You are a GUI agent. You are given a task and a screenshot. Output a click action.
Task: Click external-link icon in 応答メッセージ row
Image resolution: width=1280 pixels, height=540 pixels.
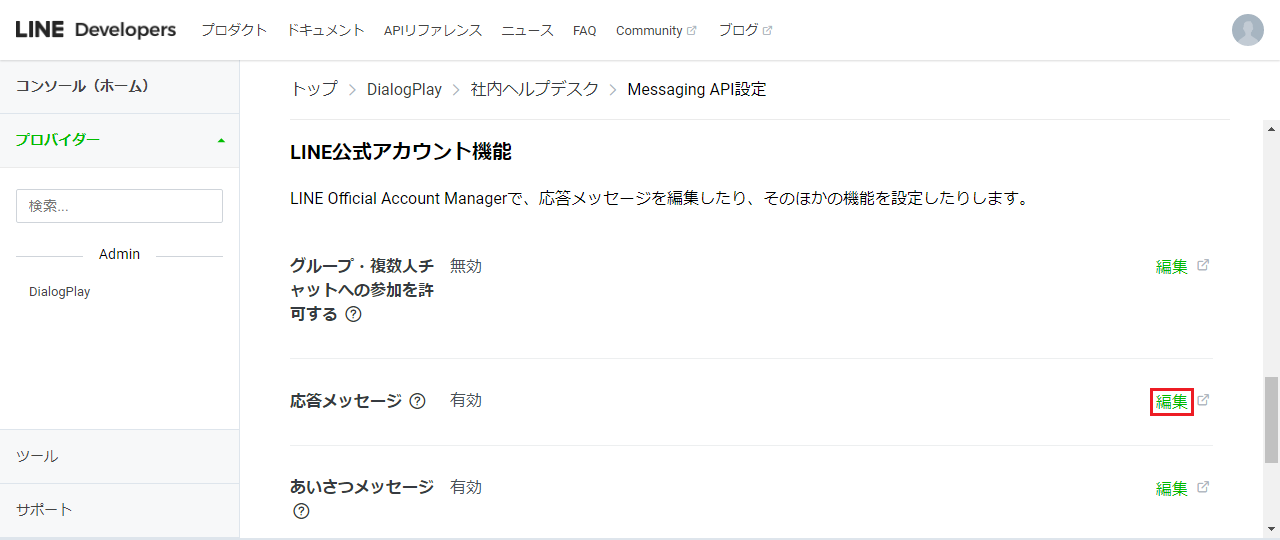[x=1203, y=400]
